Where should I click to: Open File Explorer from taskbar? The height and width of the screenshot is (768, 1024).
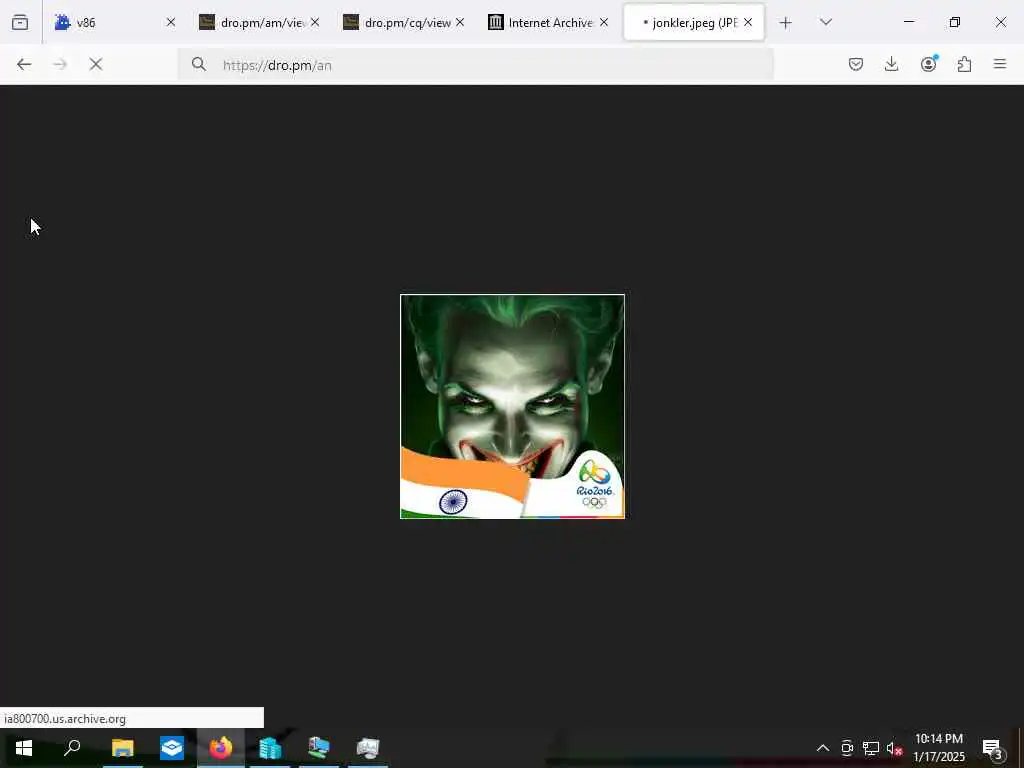pos(122,748)
